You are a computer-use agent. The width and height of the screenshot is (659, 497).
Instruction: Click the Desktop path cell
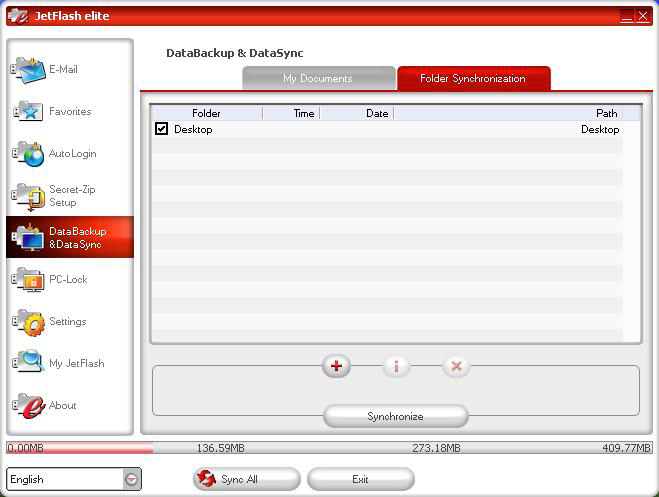[600, 129]
